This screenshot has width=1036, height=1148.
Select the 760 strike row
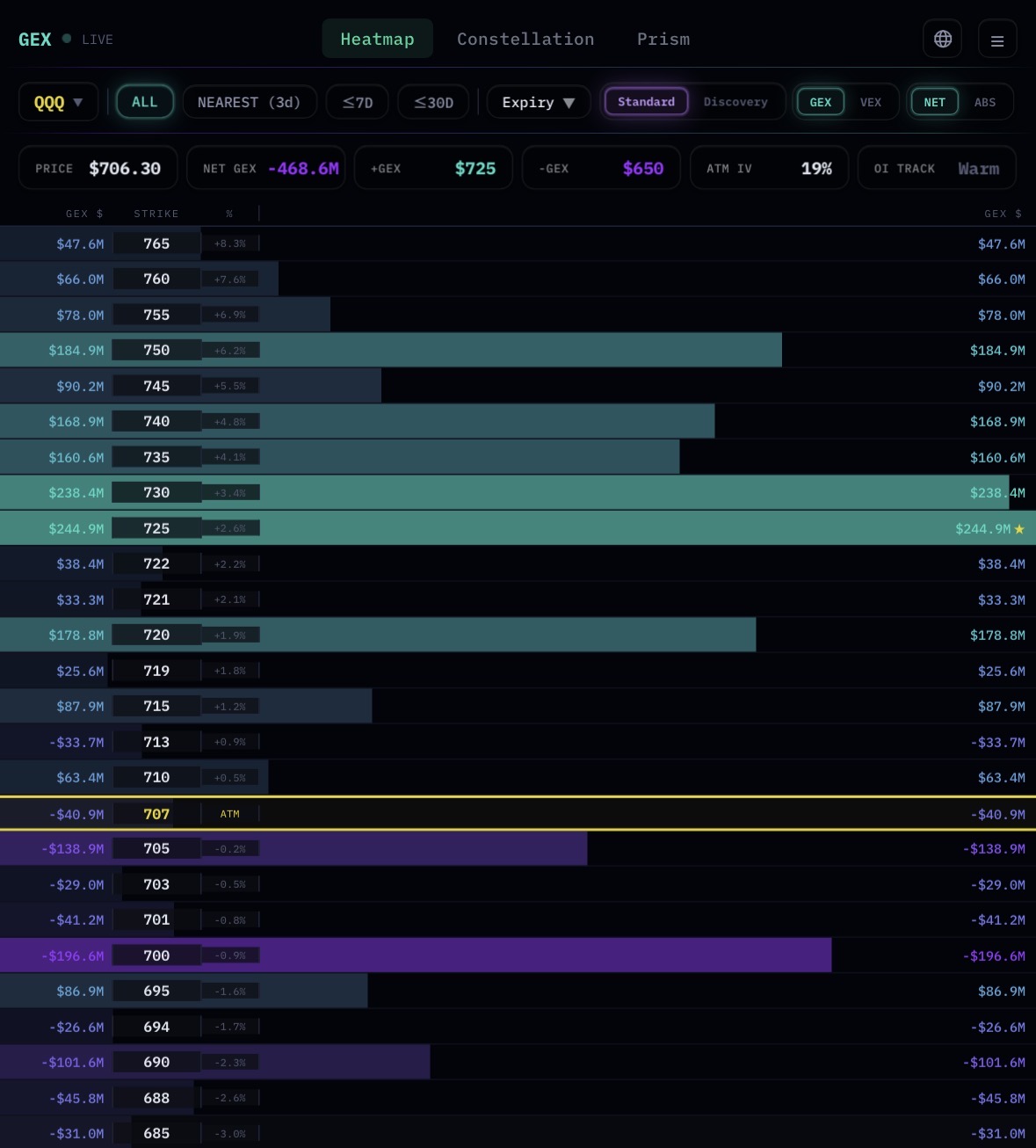(518, 279)
